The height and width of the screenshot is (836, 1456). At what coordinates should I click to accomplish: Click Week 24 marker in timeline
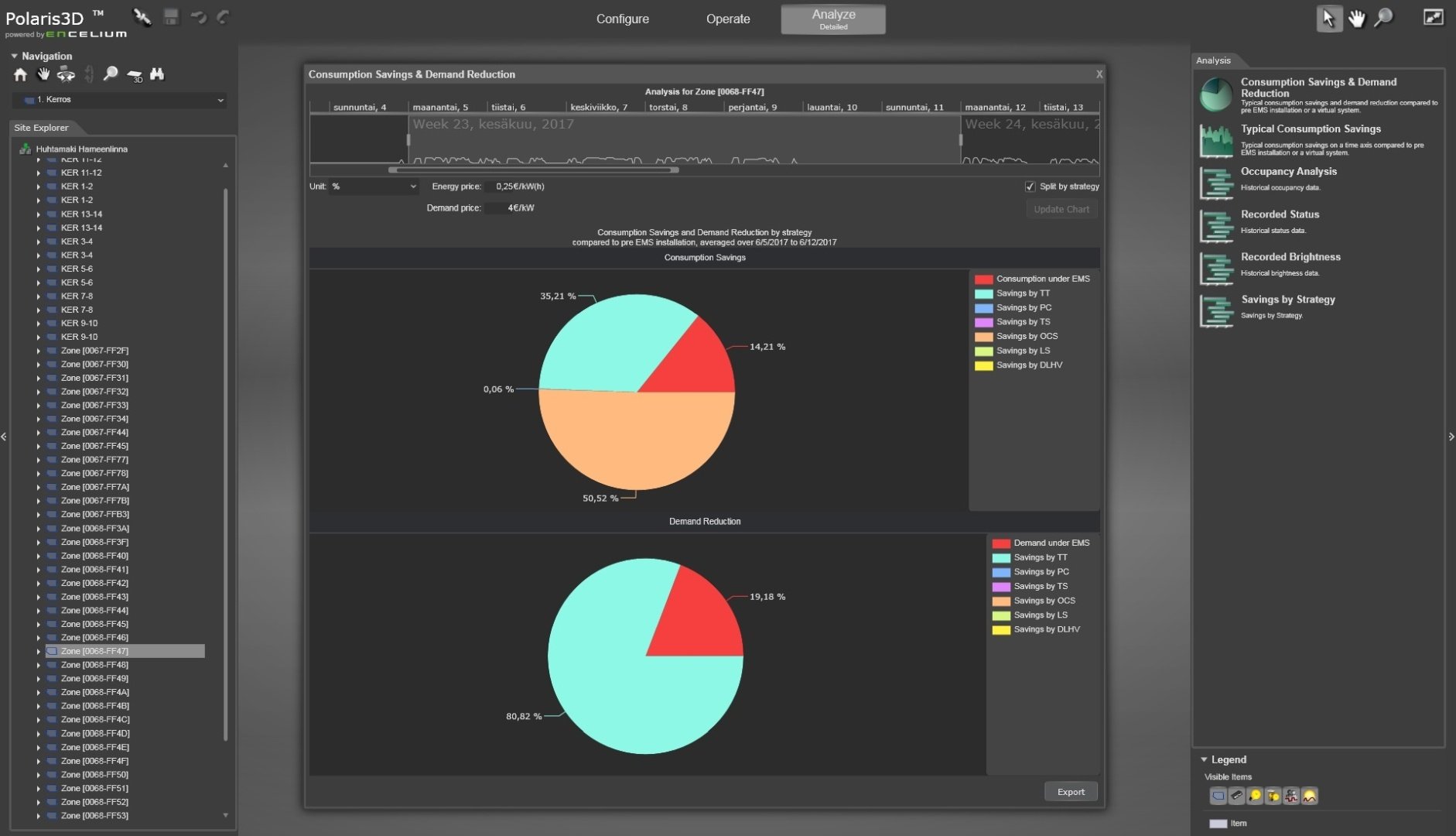pyautogui.click(x=1032, y=124)
